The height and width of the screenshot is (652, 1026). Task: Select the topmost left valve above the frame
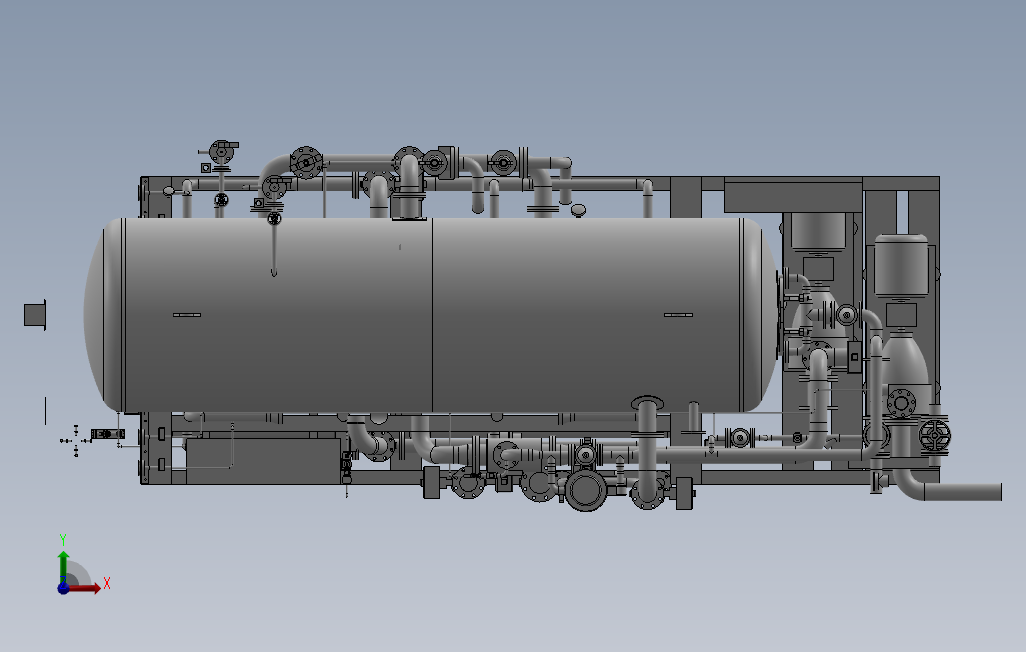[222, 152]
